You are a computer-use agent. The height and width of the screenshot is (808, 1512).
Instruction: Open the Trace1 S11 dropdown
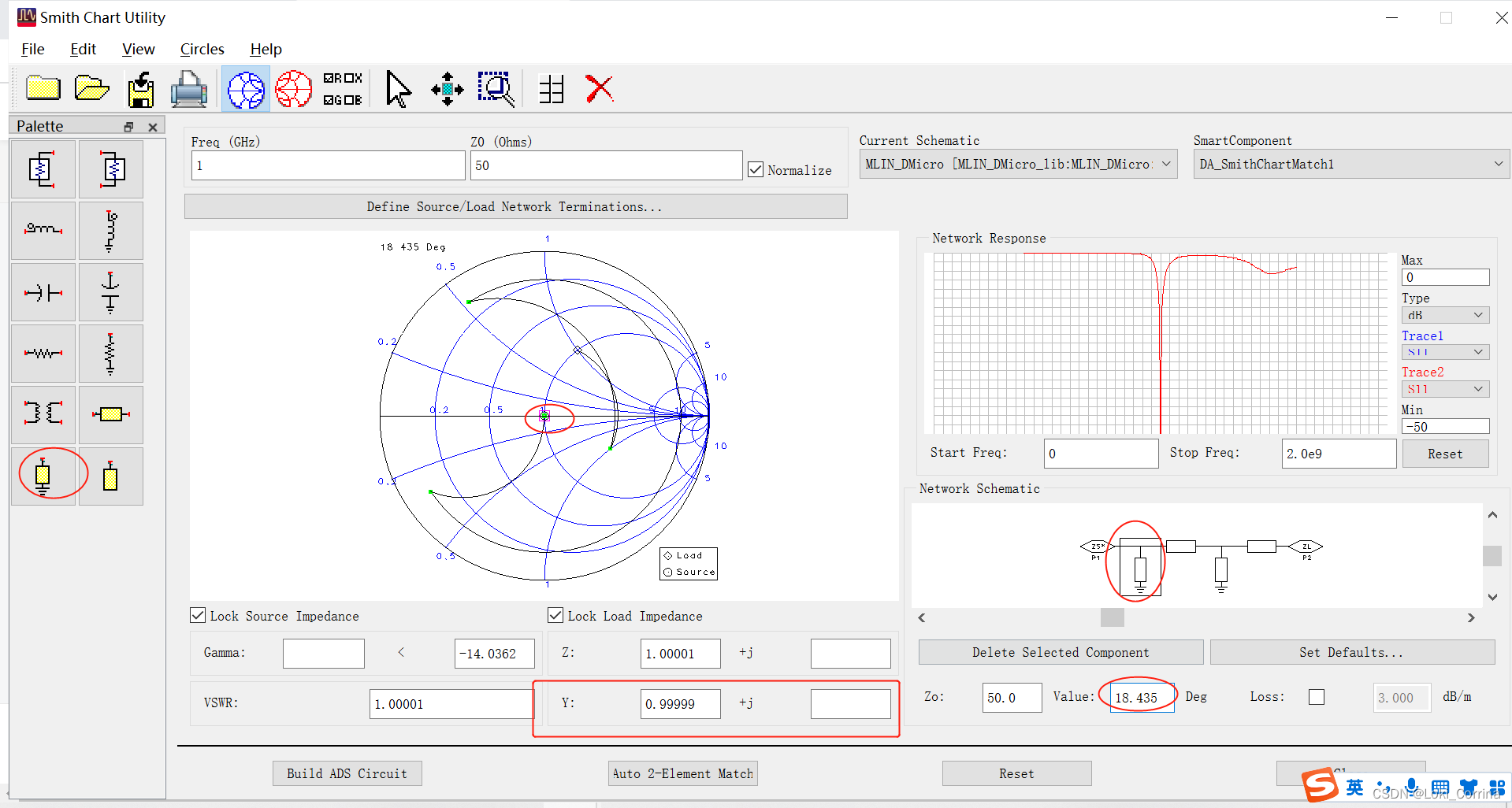(1445, 352)
